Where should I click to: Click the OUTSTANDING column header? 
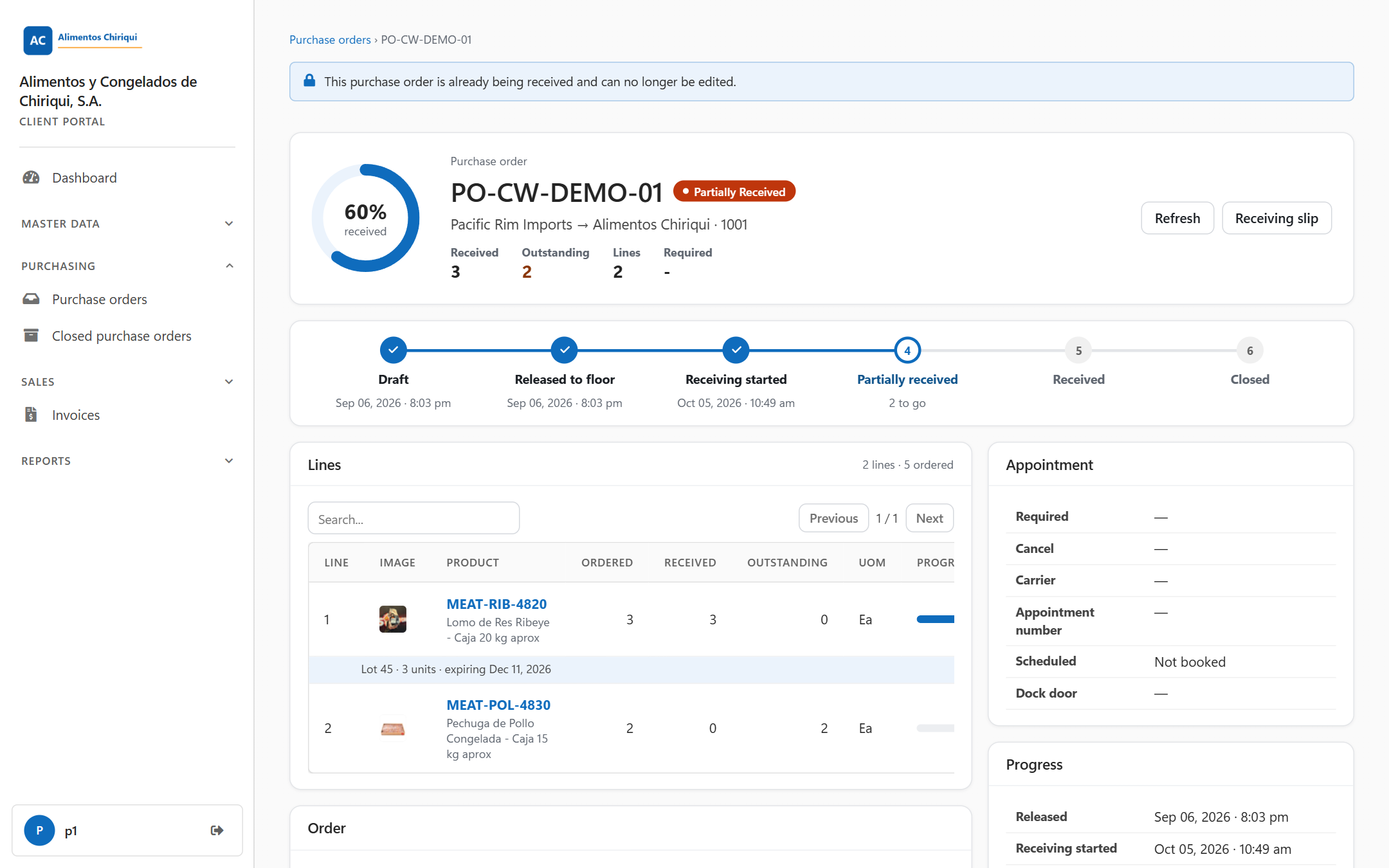787,563
